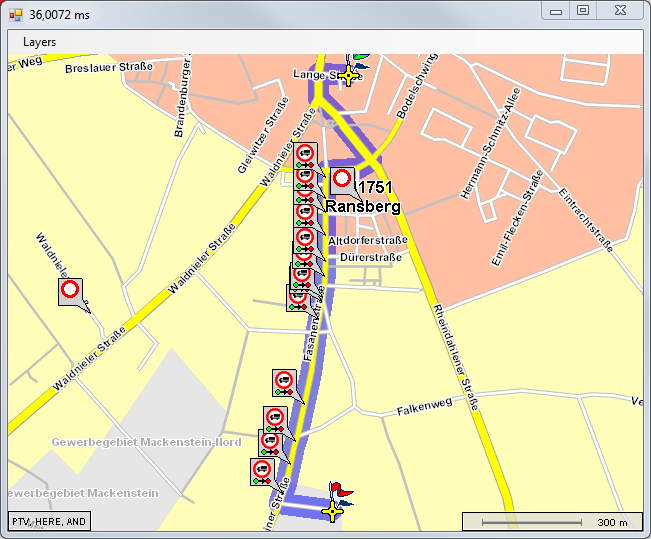Screen dimensions: 651x539
Task: Open the Layers menu
Action: [40, 42]
